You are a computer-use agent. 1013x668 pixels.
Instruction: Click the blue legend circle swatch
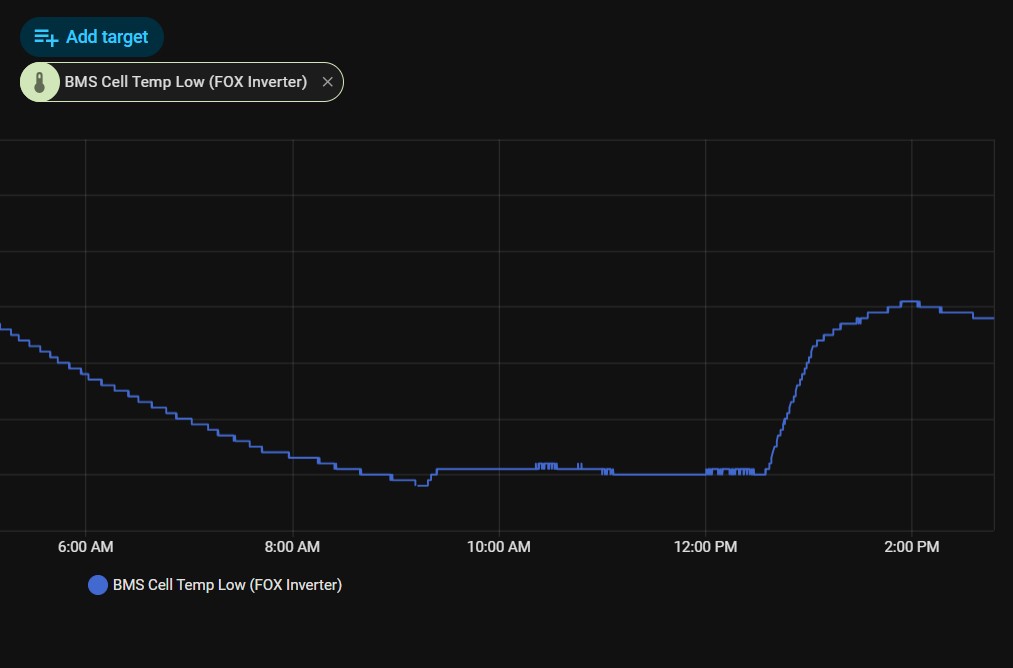[98, 585]
